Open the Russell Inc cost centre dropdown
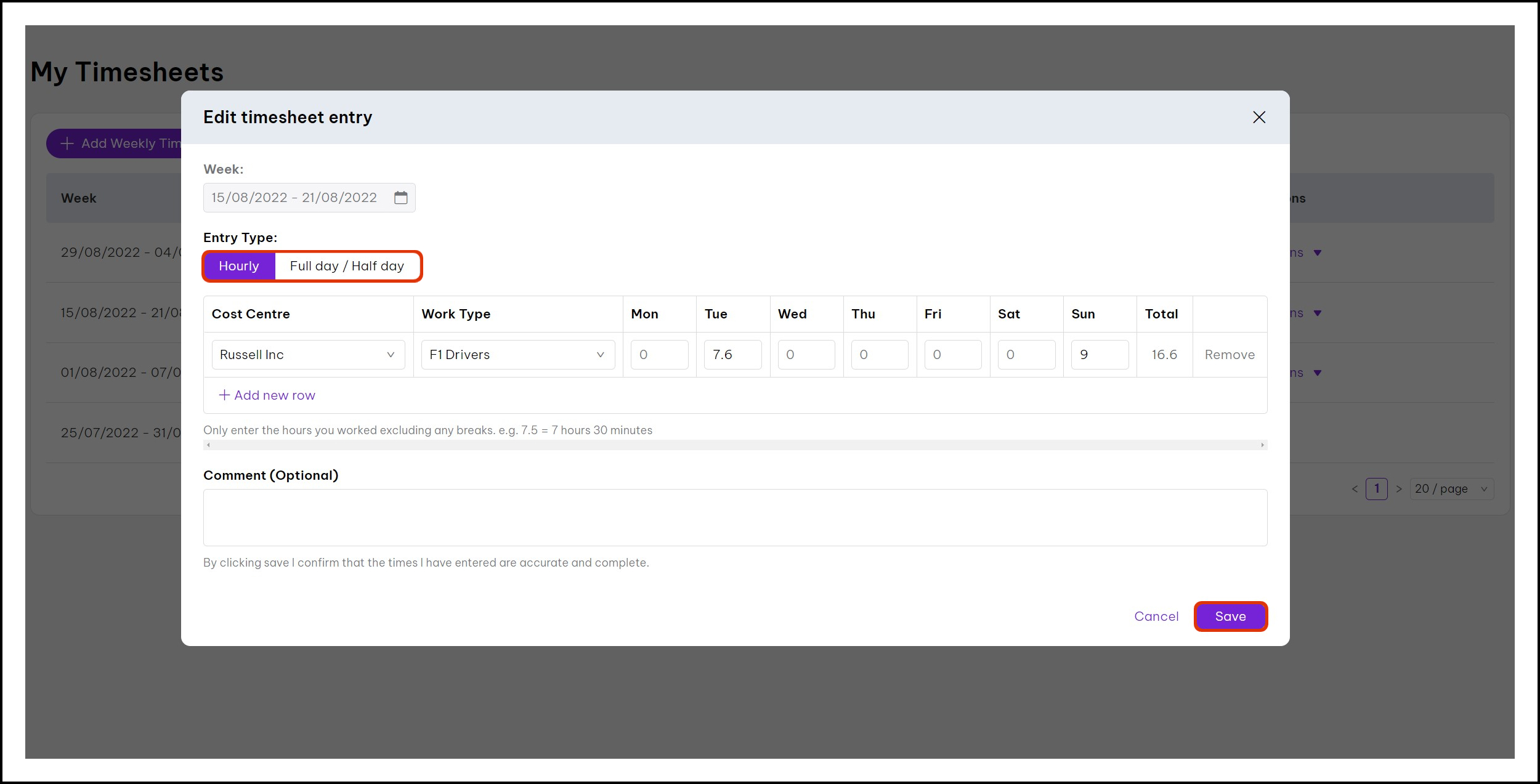1540x784 pixels. pyautogui.click(x=308, y=355)
